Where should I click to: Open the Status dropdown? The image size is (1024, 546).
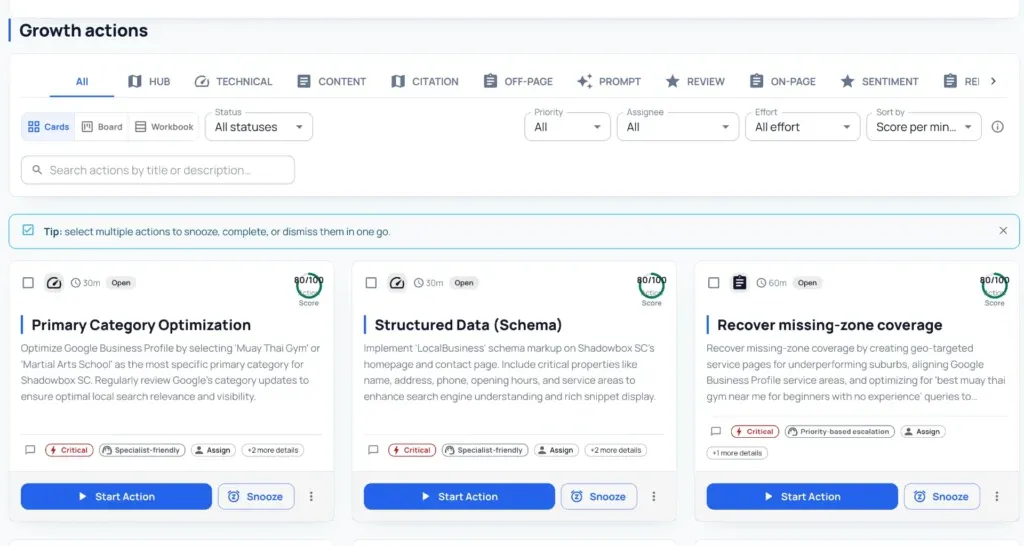tap(259, 127)
